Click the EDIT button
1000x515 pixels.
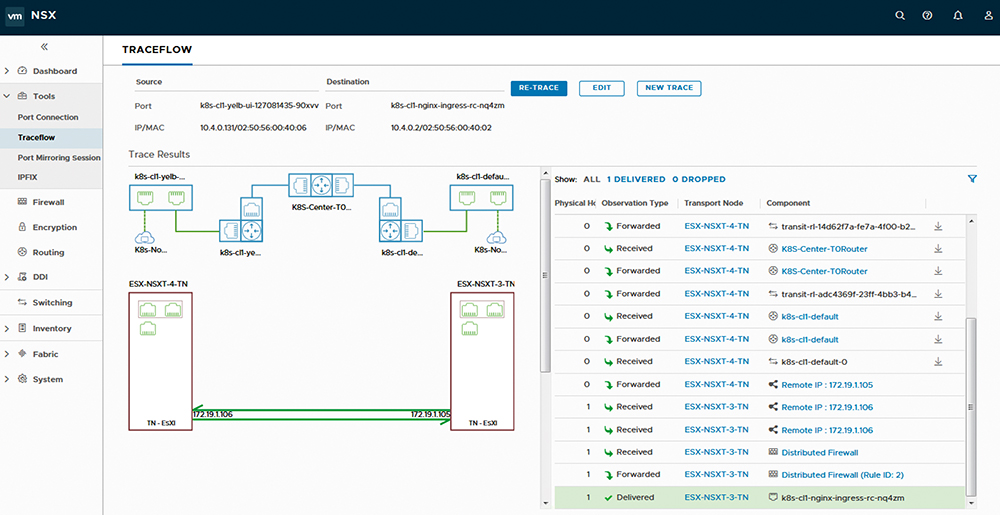[601, 88]
